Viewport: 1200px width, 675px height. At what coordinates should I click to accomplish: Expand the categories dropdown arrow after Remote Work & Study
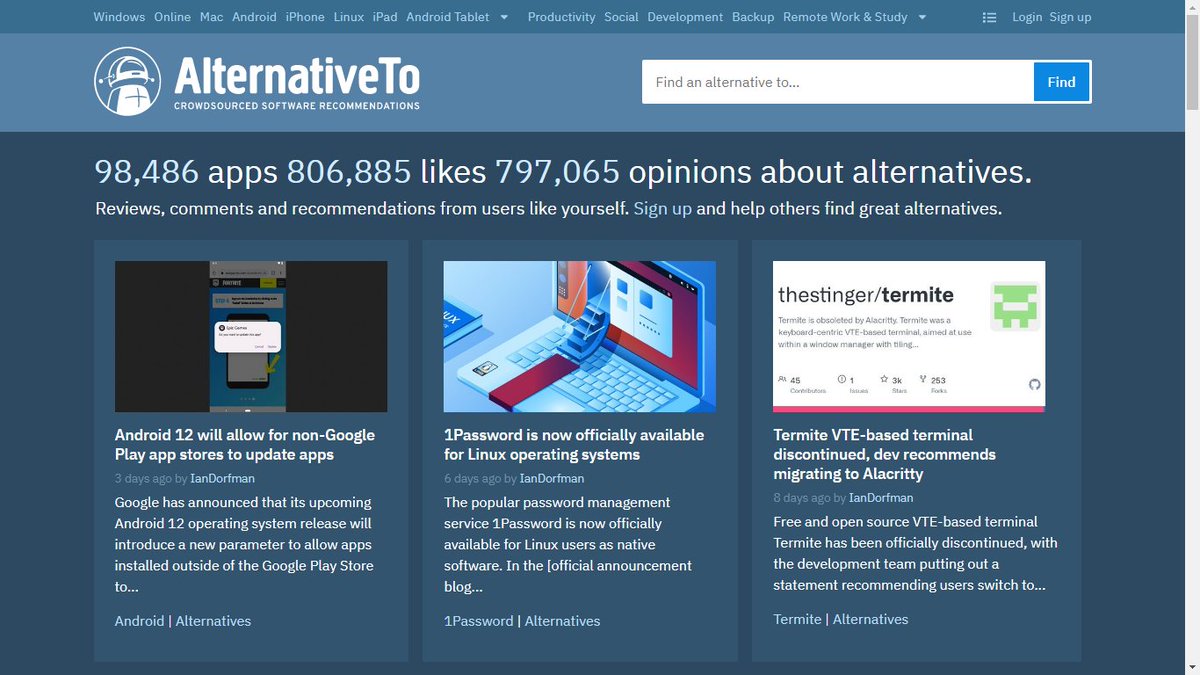(x=922, y=17)
